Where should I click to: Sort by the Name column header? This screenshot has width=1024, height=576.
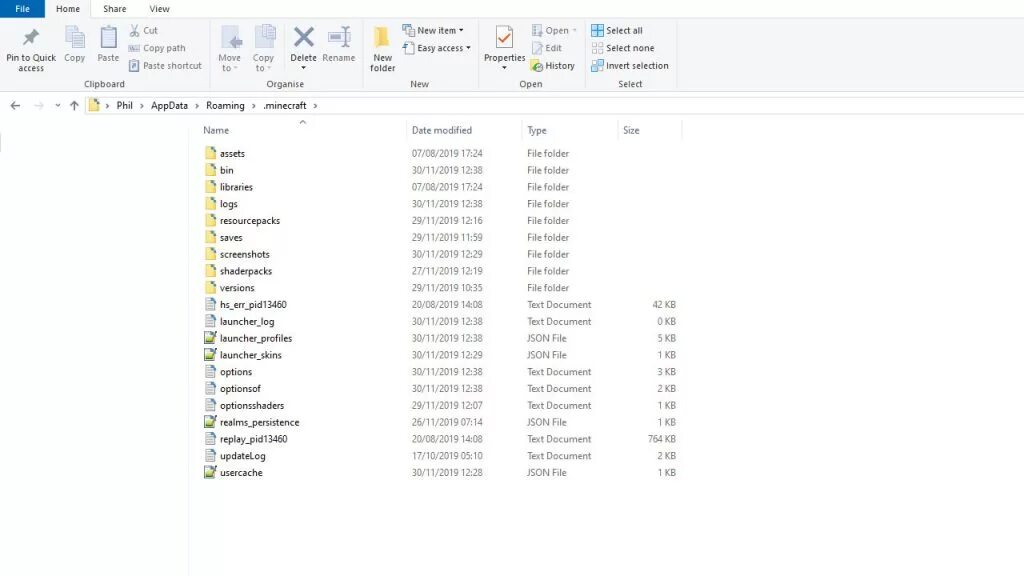(x=216, y=130)
